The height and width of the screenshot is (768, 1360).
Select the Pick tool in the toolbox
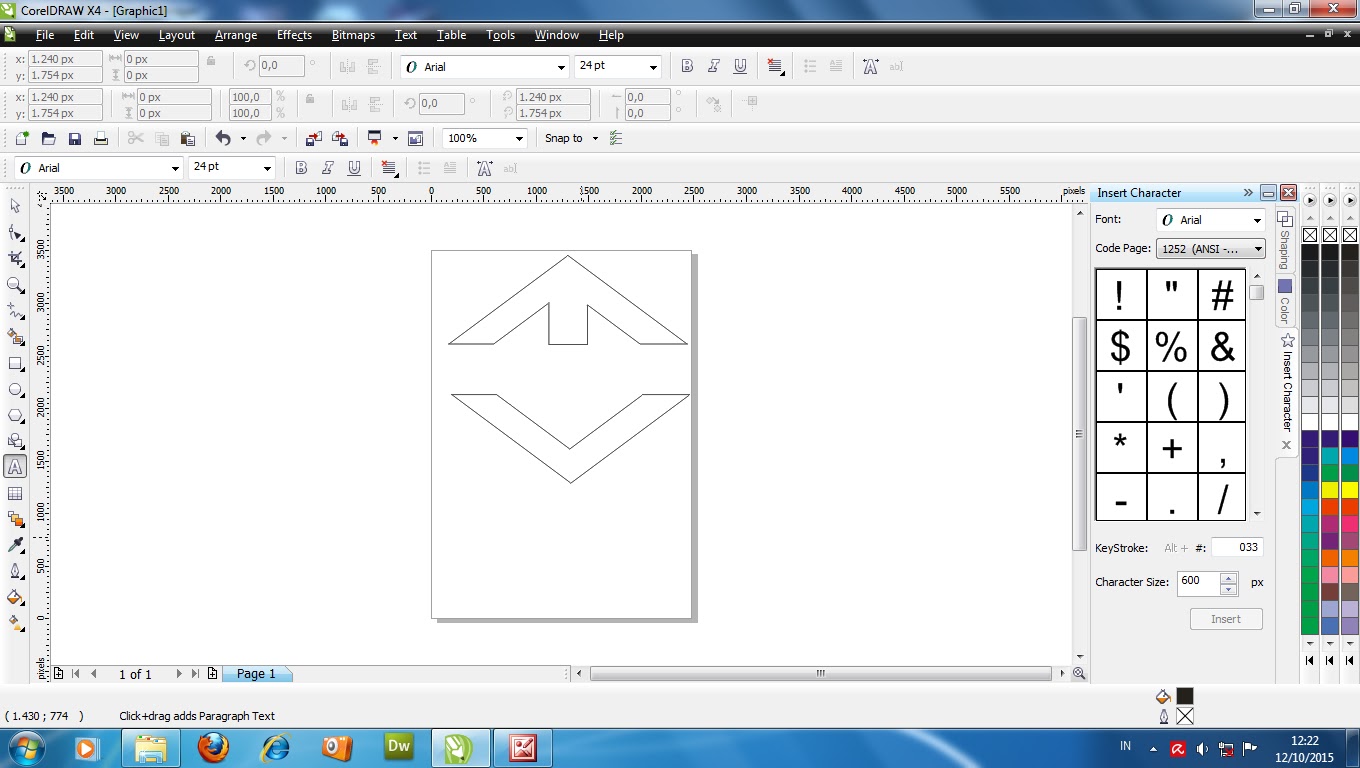point(15,206)
